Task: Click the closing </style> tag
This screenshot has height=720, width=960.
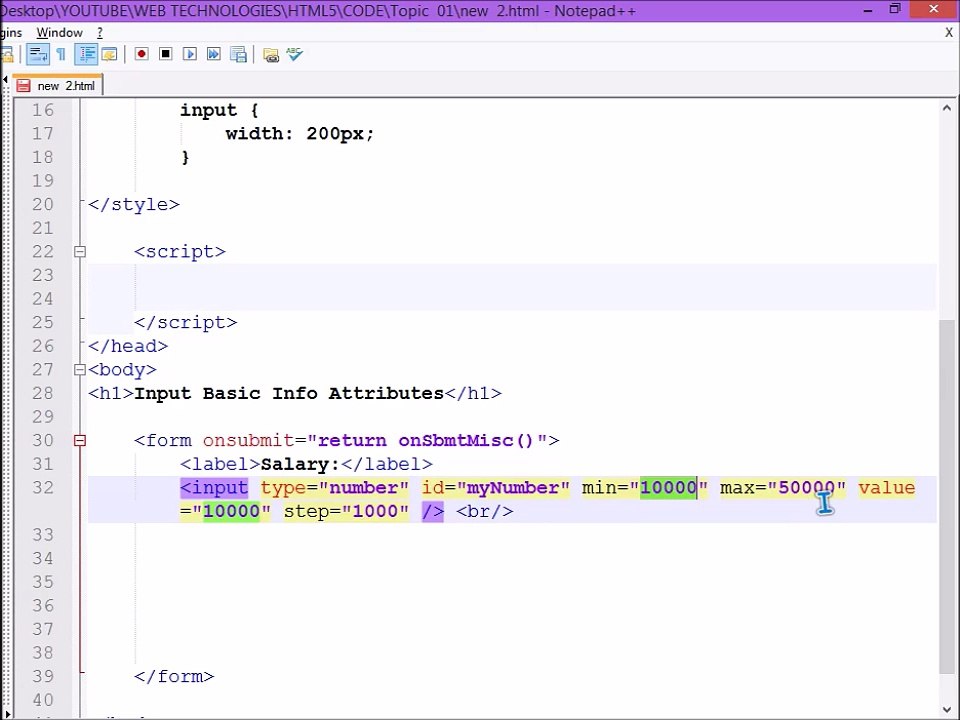Action: tap(134, 204)
